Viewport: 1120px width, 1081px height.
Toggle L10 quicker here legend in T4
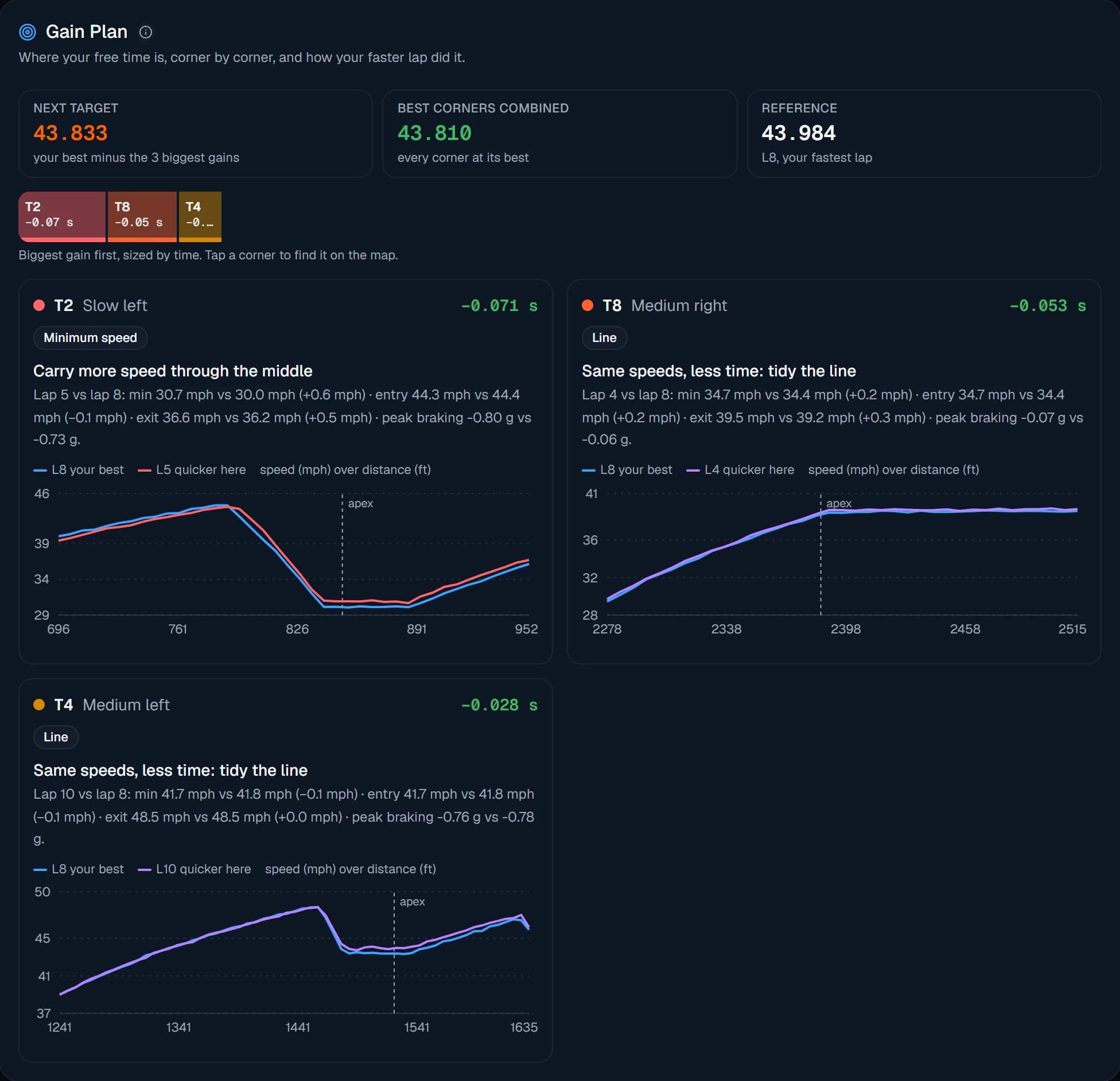point(195,869)
